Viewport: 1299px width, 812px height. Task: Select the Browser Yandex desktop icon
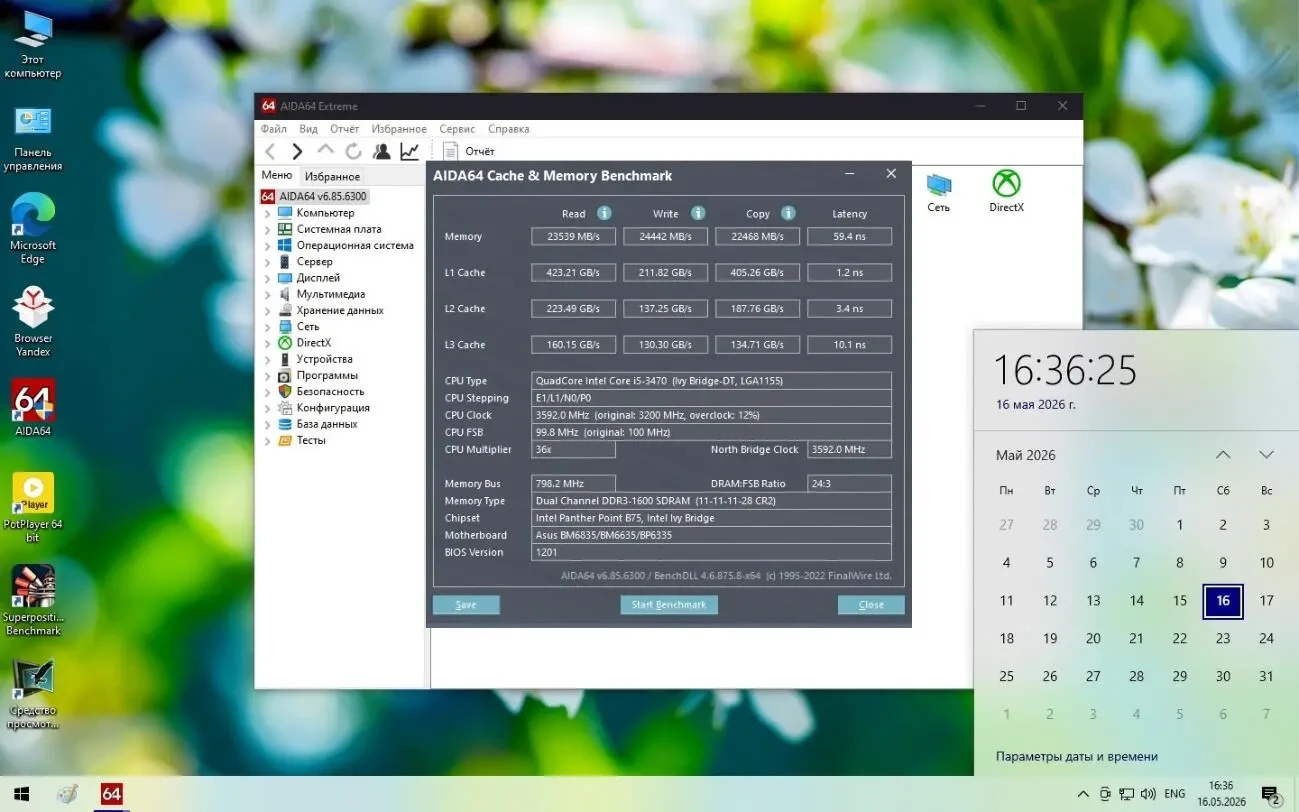pyautogui.click(x=33, y=322)
